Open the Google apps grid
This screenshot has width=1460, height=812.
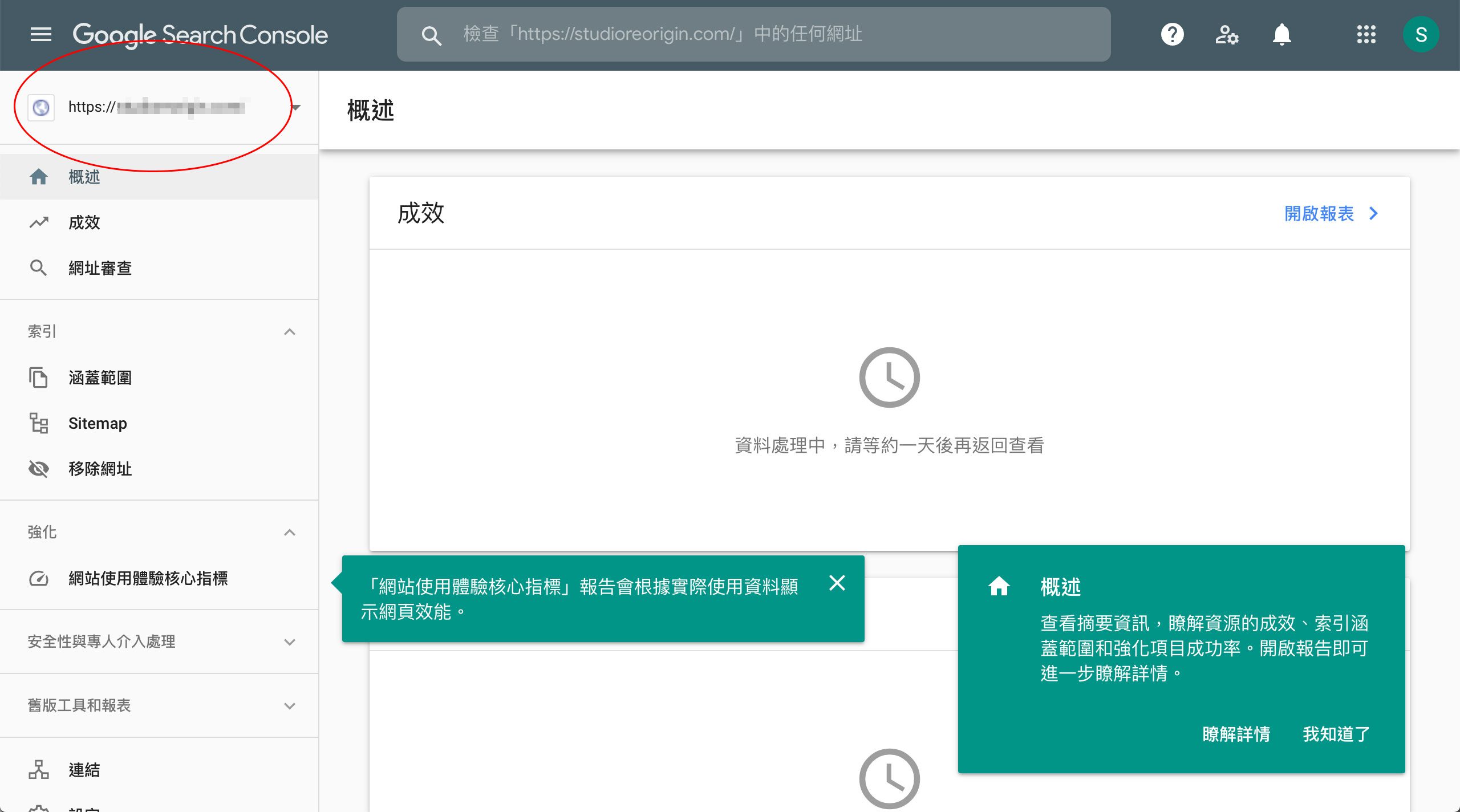1366,35
